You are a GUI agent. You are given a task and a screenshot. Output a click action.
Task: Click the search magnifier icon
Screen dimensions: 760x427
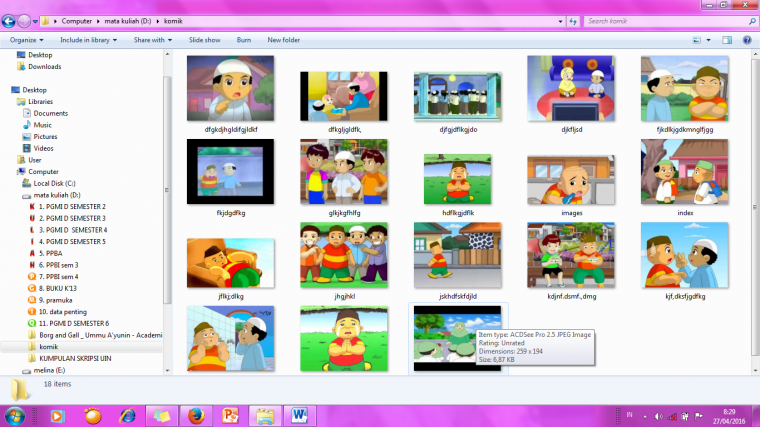[x=752, y=21]
